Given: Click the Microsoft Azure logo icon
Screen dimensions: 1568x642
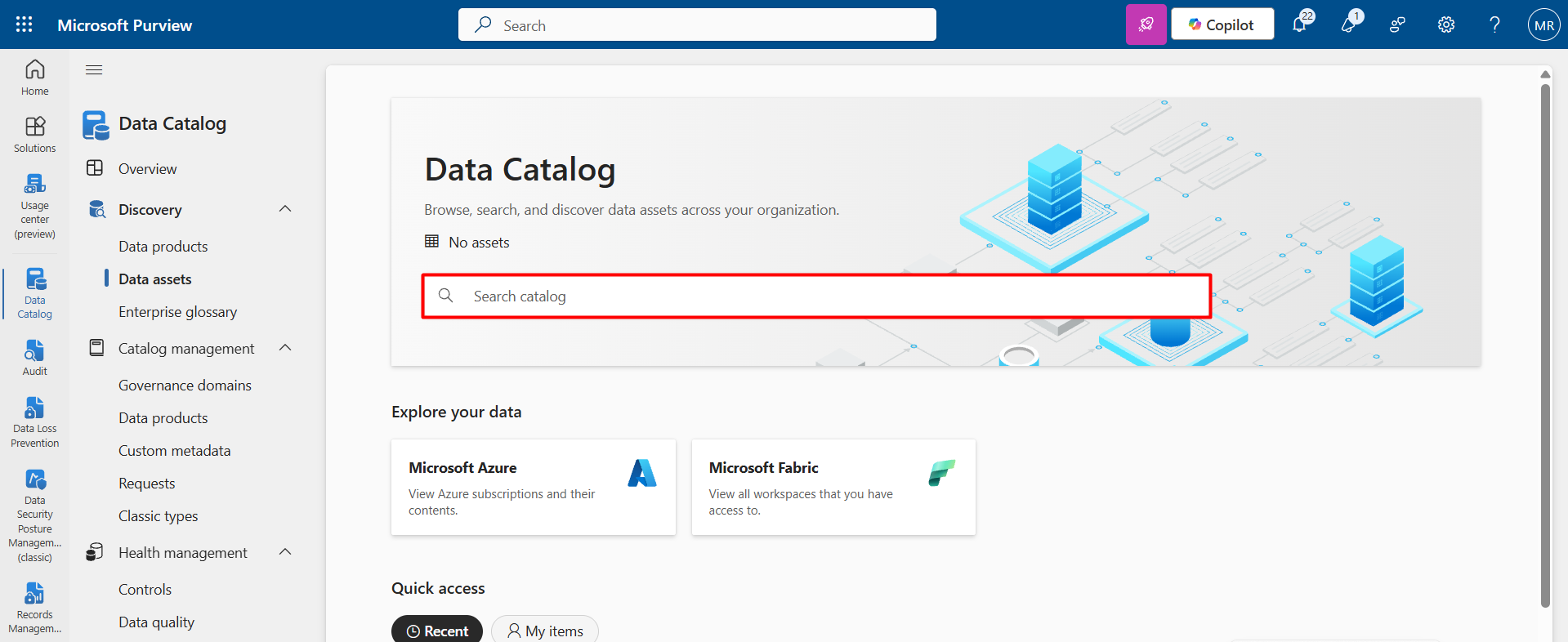Looking at the screenshot, I should click(x=642, y=473).
